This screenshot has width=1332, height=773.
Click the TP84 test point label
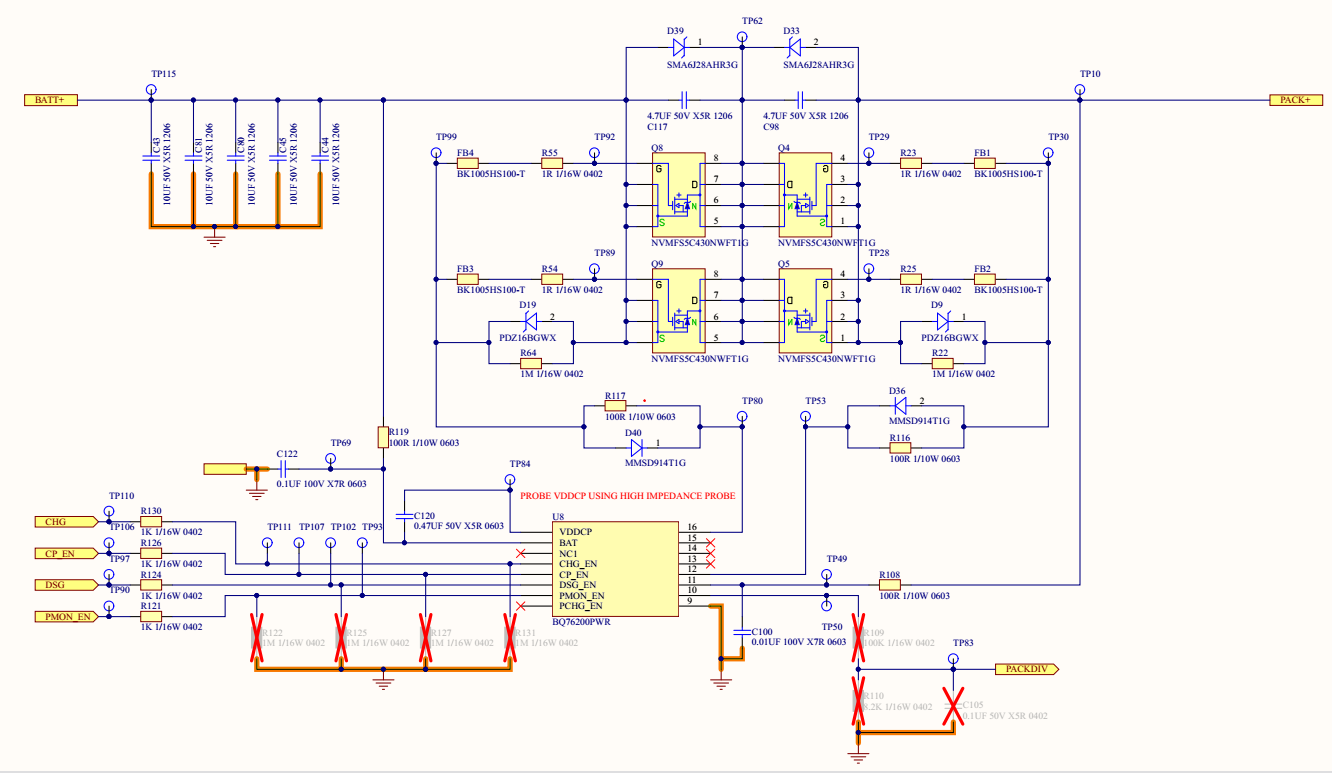pos(520,465)
